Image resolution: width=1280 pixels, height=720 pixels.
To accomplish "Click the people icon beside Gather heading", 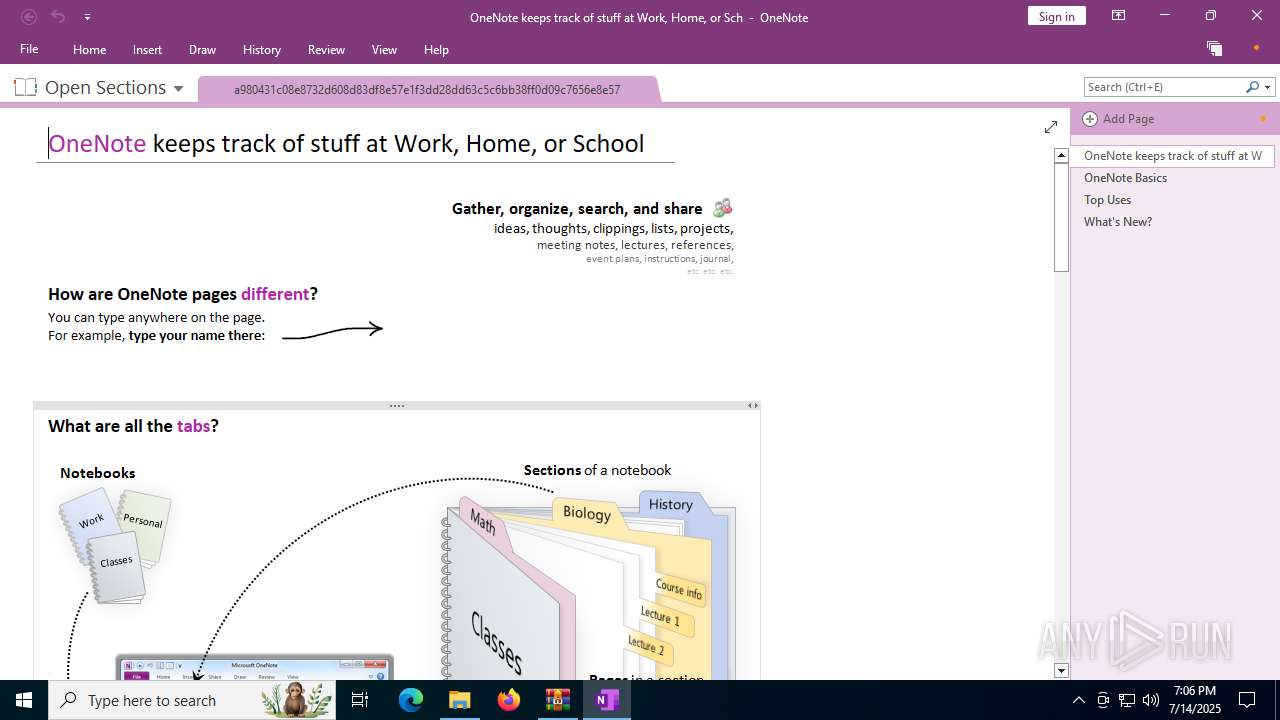I will 722,208.
